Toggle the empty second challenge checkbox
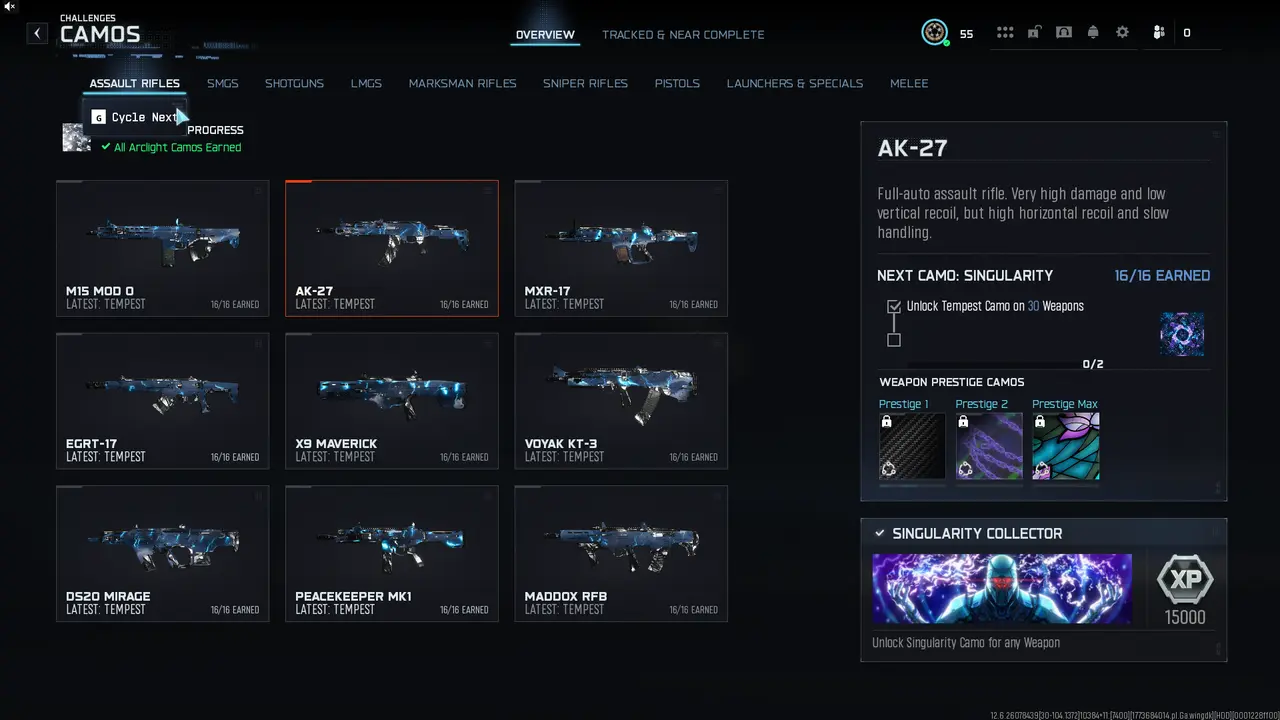This screenshot has height=720, width=1280. pos(894,340)
